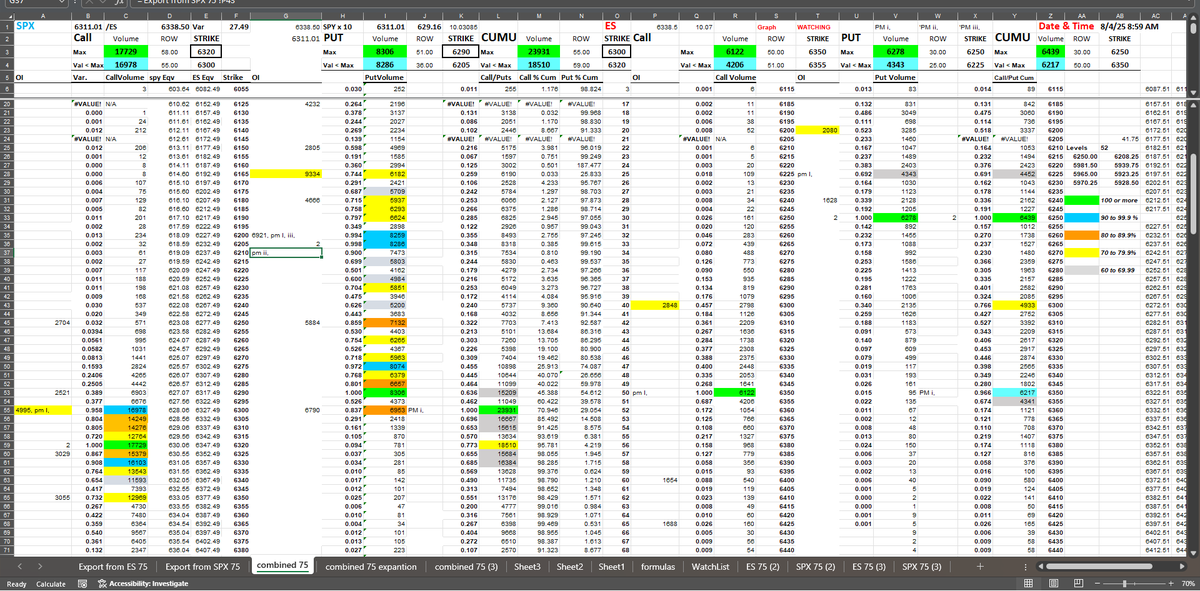Select green ES PUT Max cell 6278
Viewport: 1200px width, 591px height.
[895, 49]
